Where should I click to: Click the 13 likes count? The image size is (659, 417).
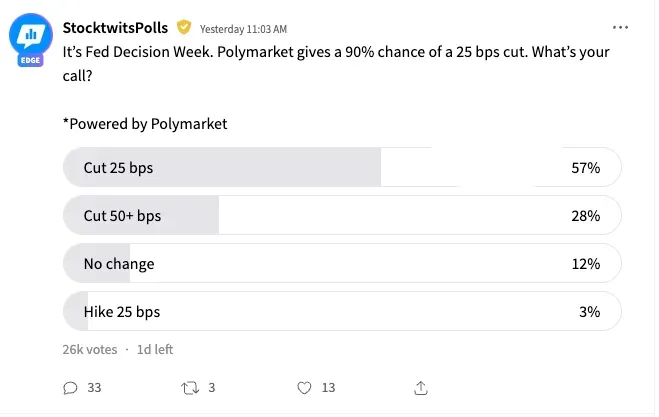click(328, 388)
